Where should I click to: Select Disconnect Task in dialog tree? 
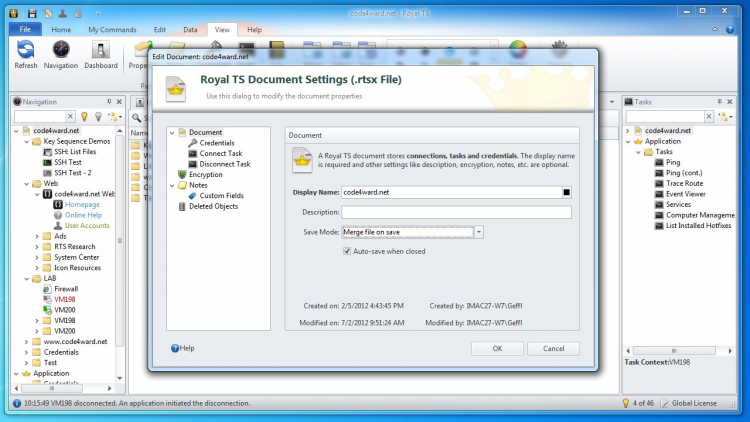pyautogui.click(x=225, y=164)
